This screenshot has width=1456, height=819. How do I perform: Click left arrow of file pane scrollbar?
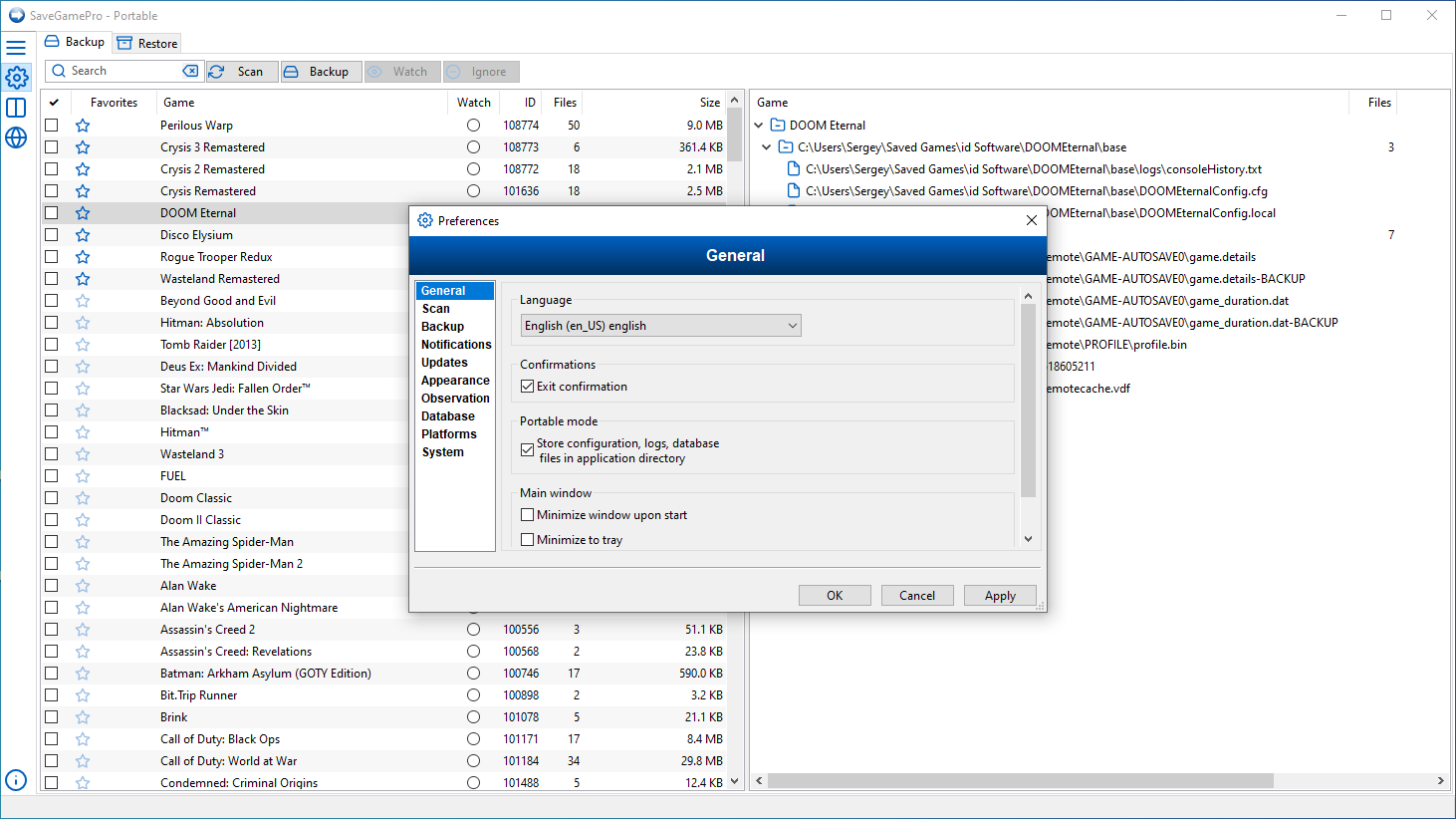coord(760,781)
